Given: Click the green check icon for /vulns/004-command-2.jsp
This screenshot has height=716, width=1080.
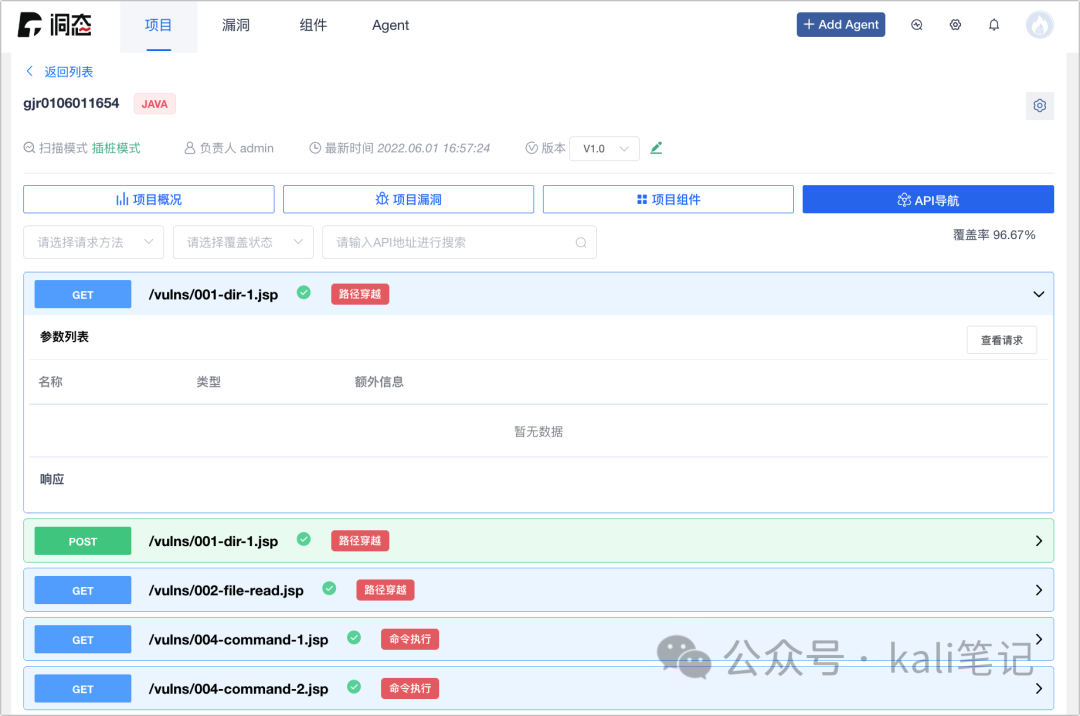Looking at the screenshot, I should click(x=354, y=687).
